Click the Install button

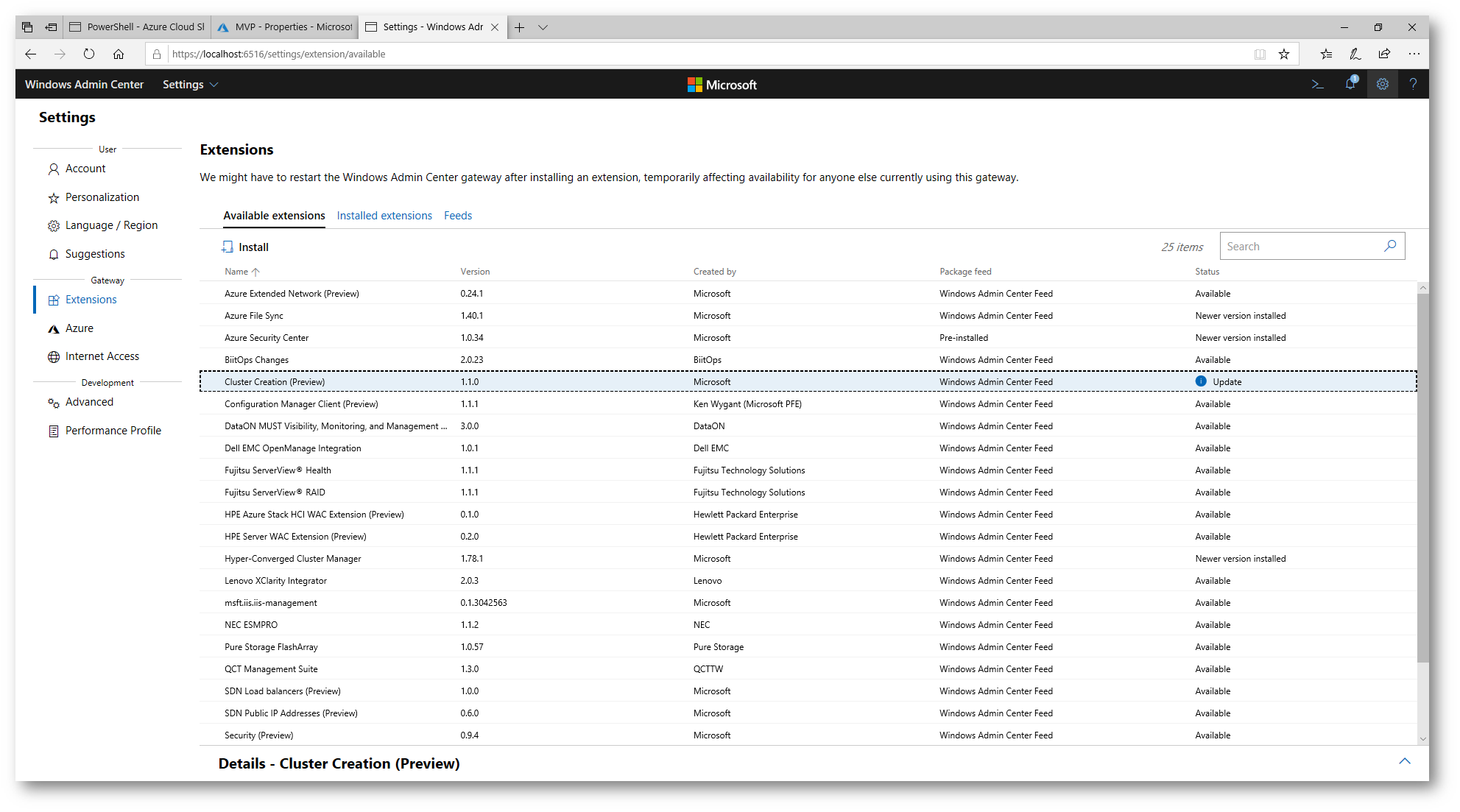click(x=245, y=247)
